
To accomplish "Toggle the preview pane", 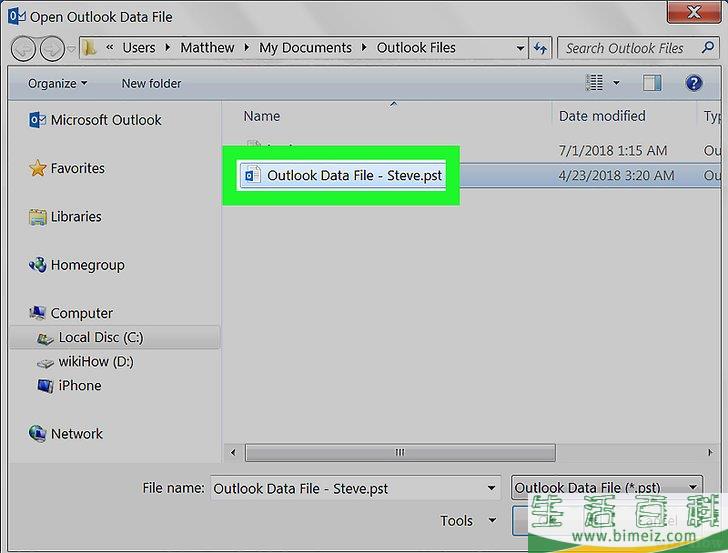I will click(x=652, y=83).
